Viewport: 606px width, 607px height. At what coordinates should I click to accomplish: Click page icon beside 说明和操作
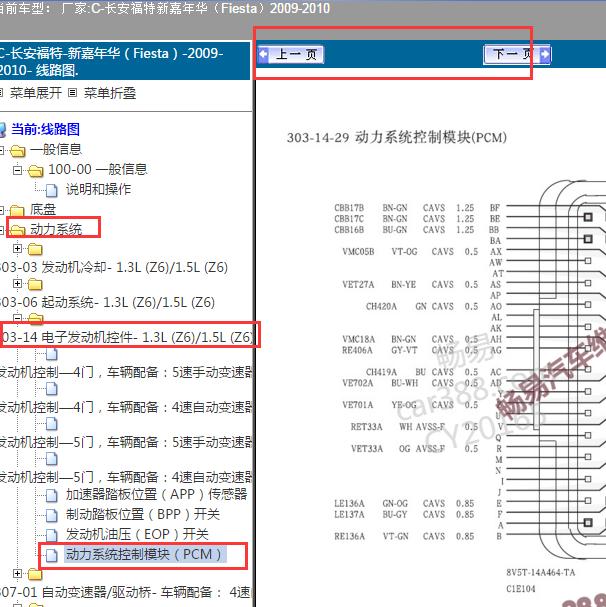[52, 190]
